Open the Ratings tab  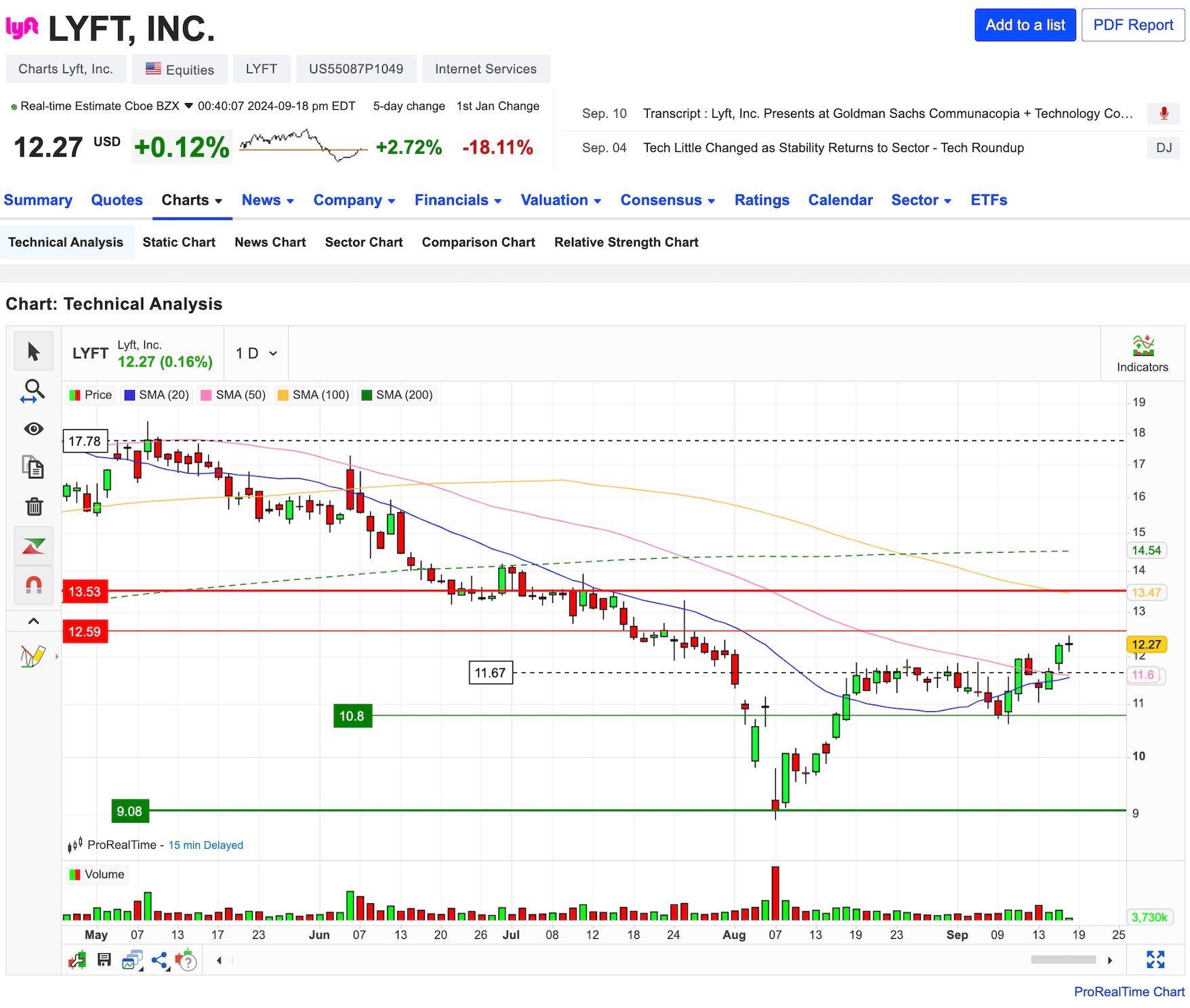click(x=762, y=200)
